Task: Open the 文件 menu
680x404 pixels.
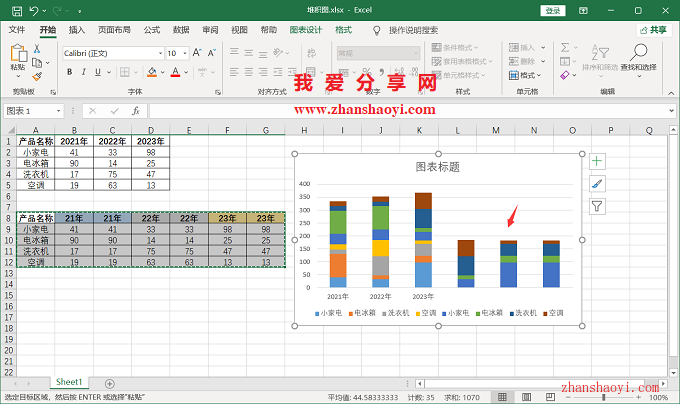Action: 17,30
